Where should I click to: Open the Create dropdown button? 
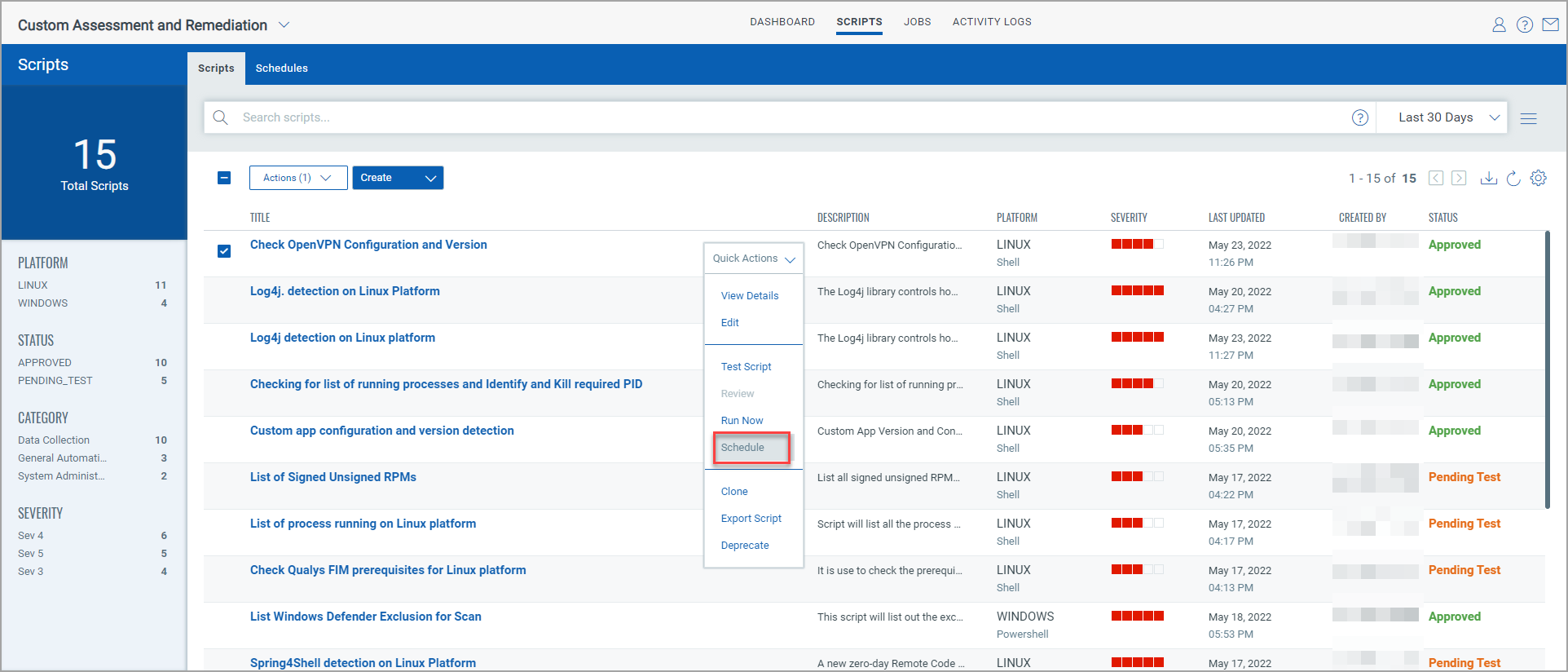click(x=398, y=178)
